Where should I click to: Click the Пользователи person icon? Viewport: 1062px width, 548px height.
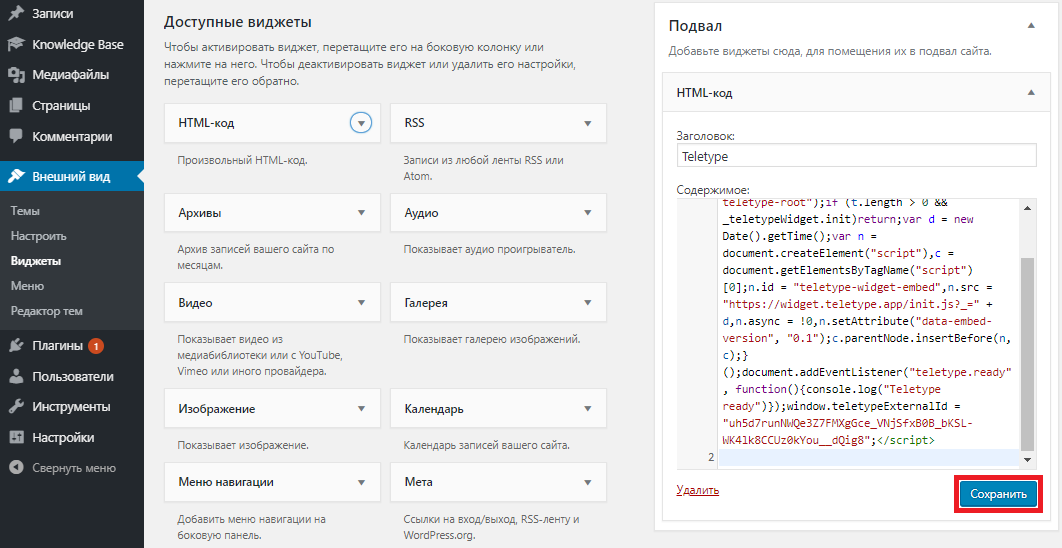click(x=16, y=377)
